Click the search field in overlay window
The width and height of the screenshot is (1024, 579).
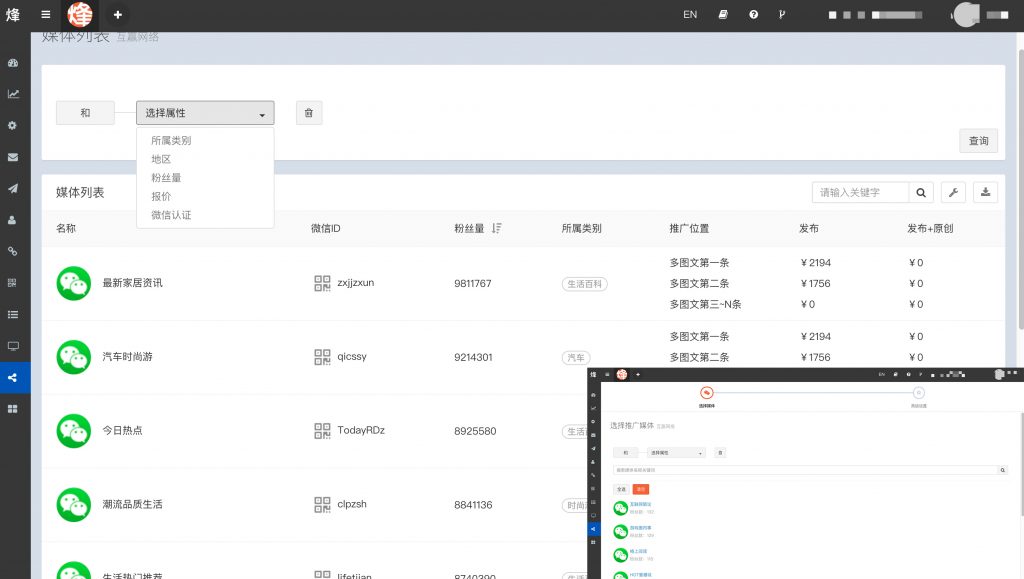coord(806,470)
